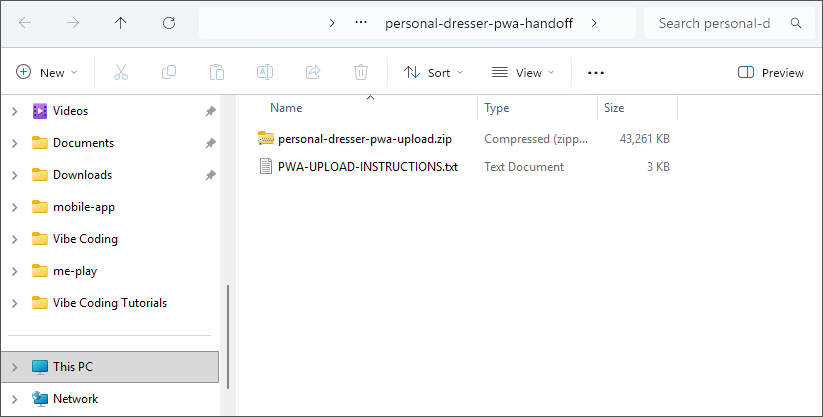Screen dimensions: 823x417
Task: Expand the This PC tree node
Action: (15, 367)
